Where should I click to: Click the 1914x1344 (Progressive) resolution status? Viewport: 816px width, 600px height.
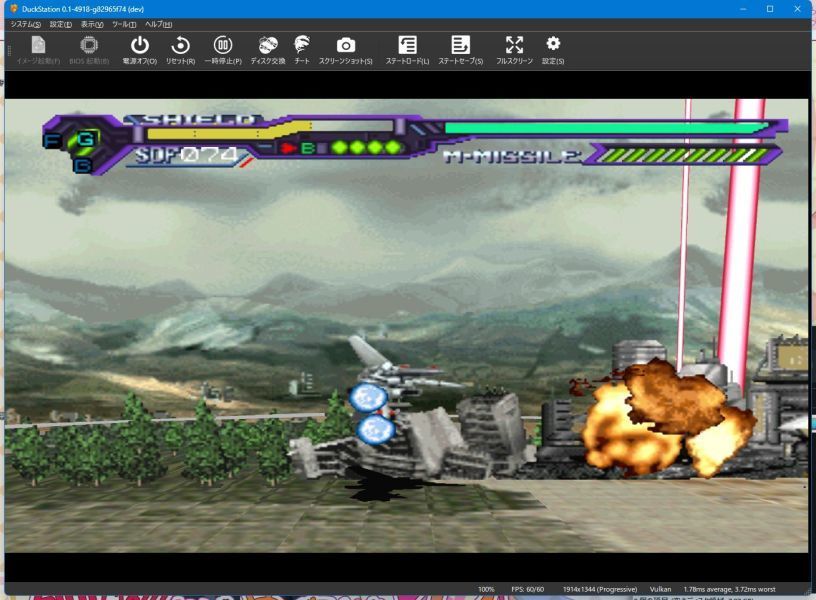click(x=600, y=589)
